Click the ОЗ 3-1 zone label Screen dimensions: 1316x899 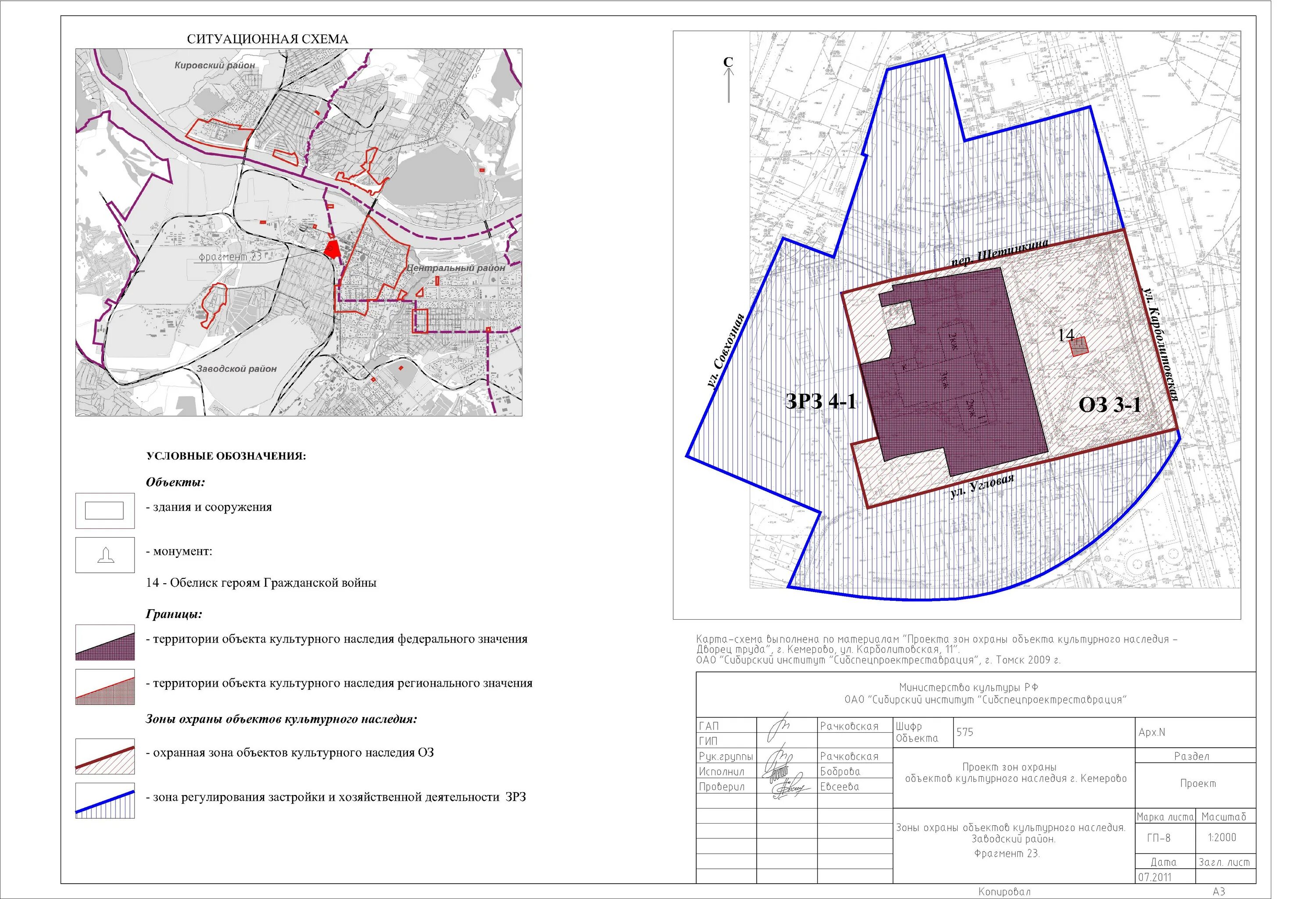point(1110,404)
